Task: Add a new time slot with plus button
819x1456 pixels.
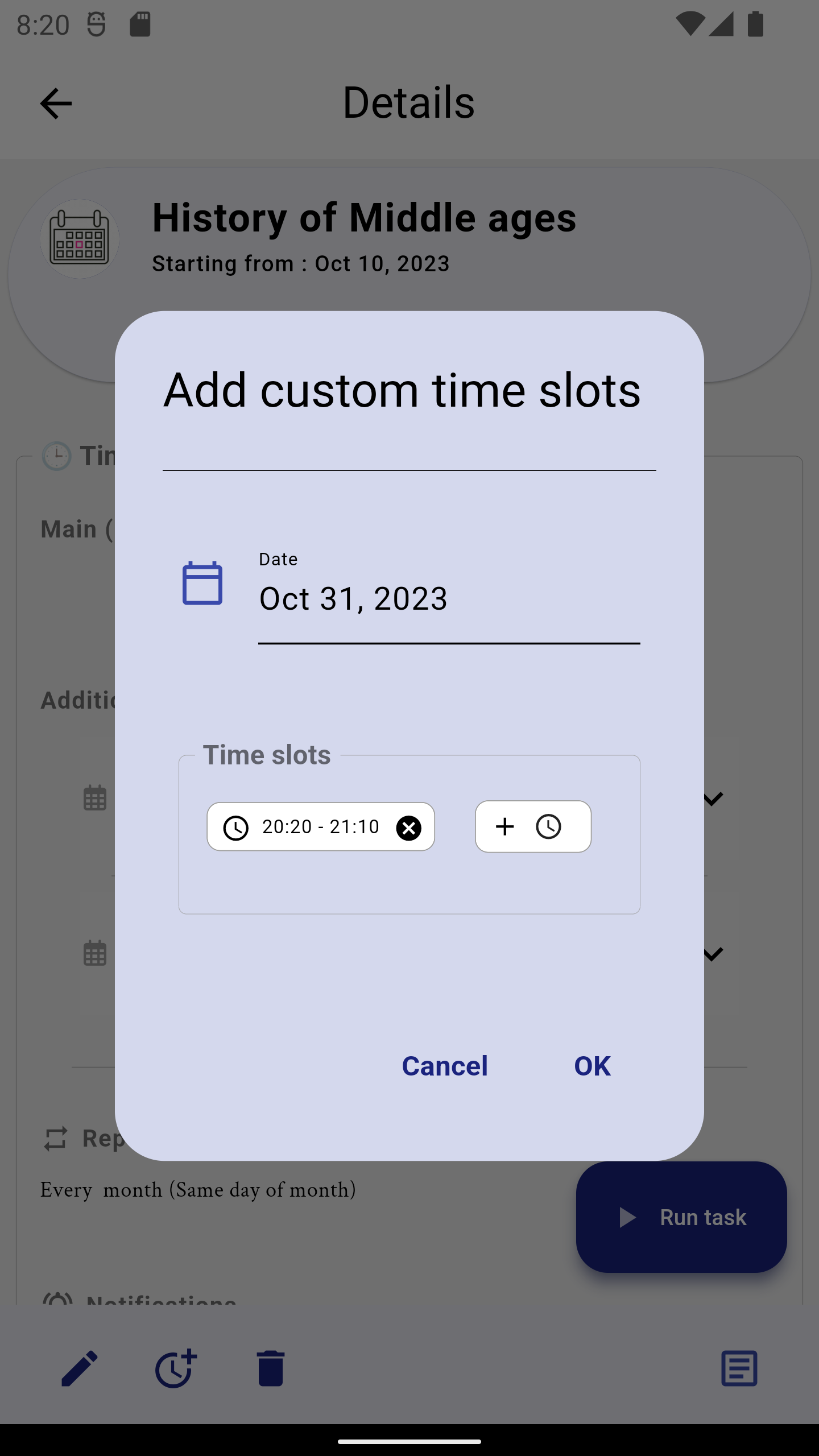Action: pos(532,826)
